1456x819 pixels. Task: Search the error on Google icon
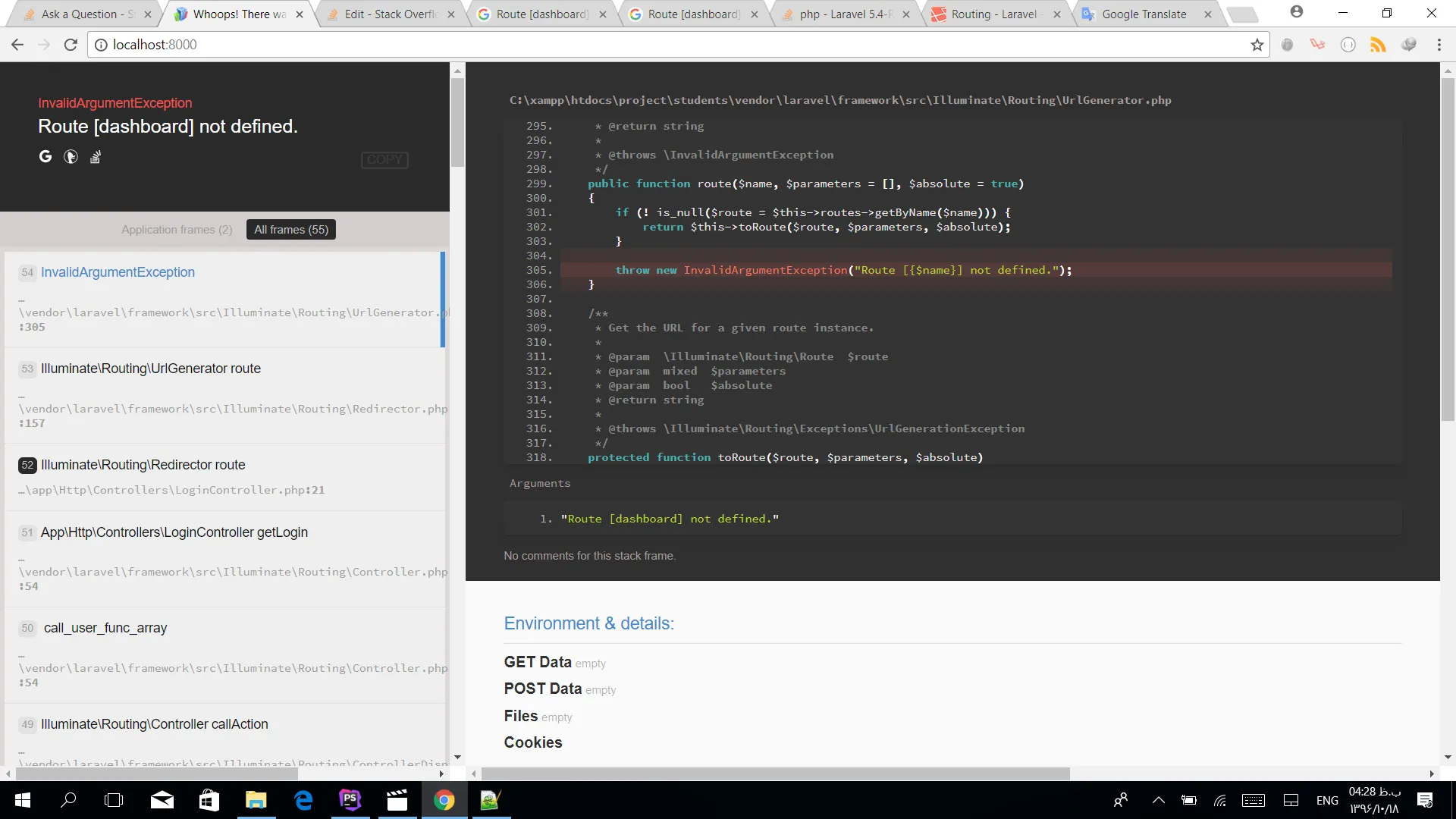45,156
